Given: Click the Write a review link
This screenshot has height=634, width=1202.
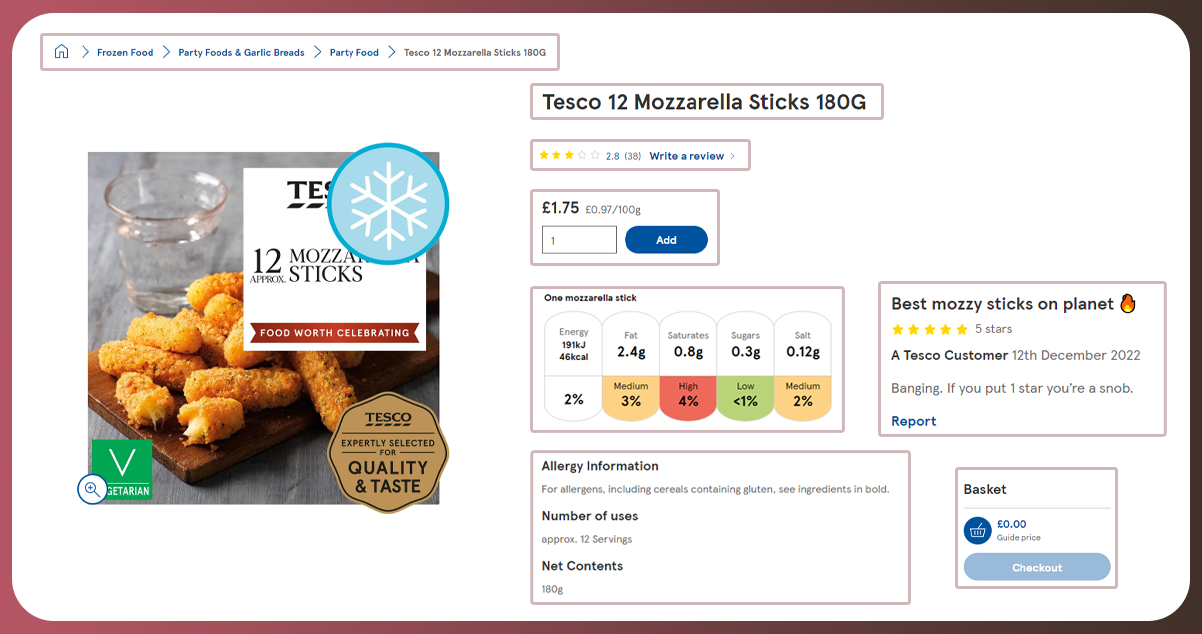Looking at the screenshot, I should [686, 156].
